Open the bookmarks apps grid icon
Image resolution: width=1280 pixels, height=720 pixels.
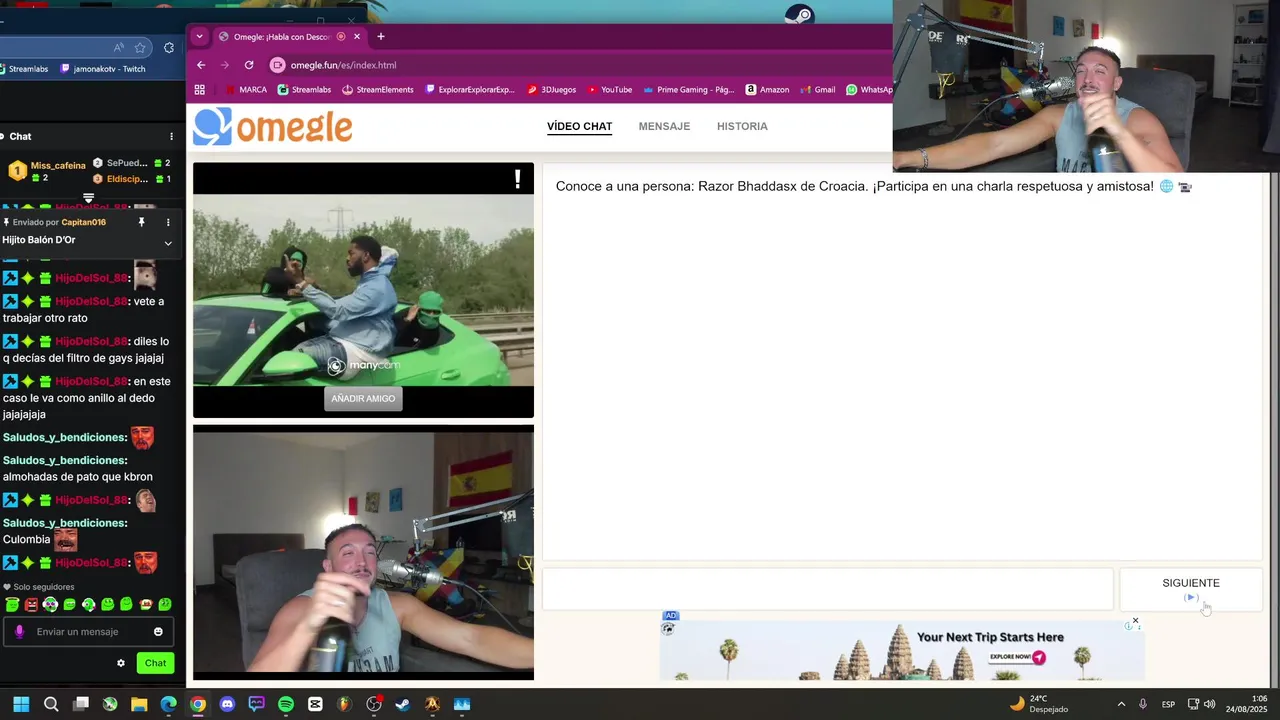(200, 89)
